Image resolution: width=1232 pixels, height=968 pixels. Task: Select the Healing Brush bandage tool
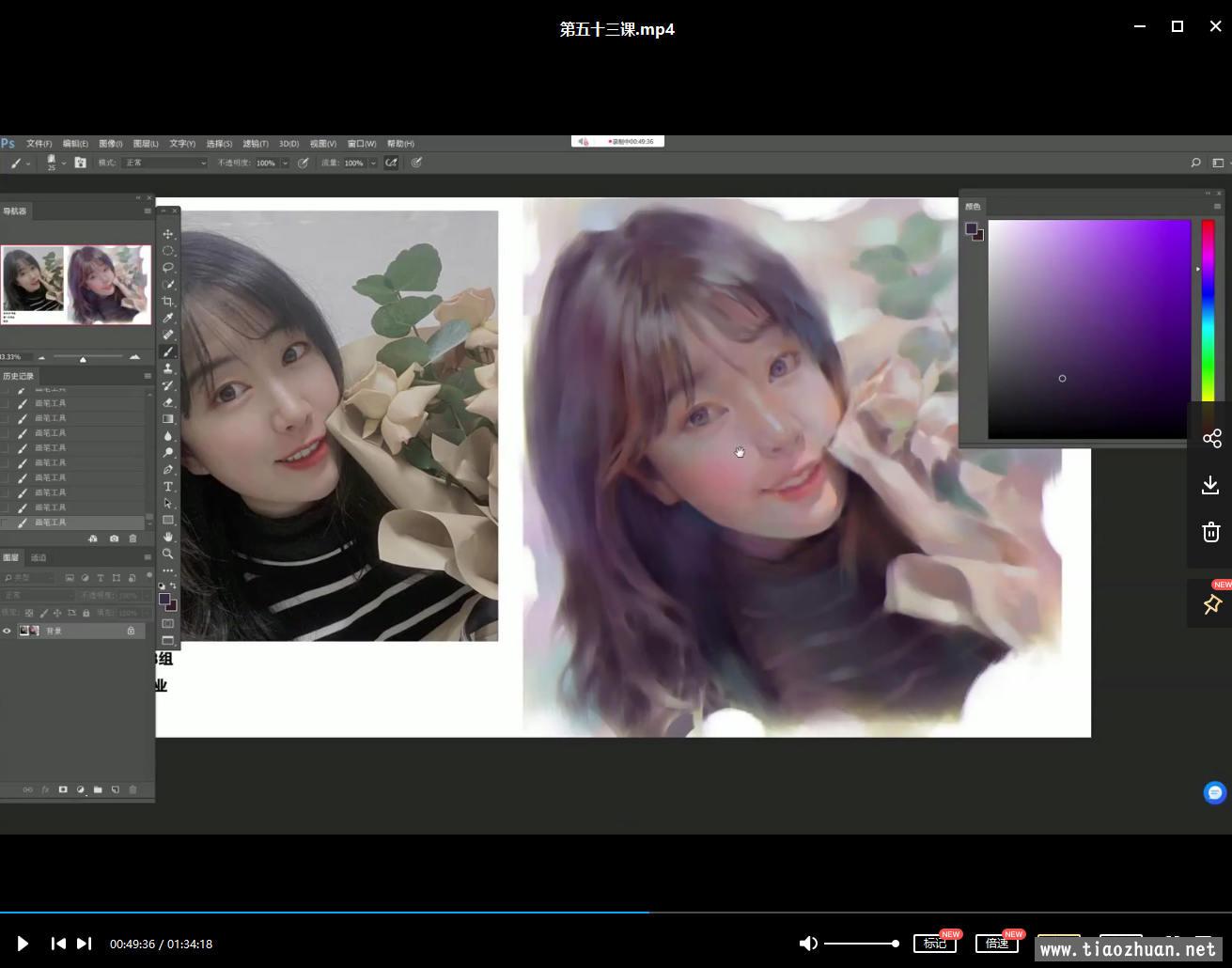click(168, 335)
